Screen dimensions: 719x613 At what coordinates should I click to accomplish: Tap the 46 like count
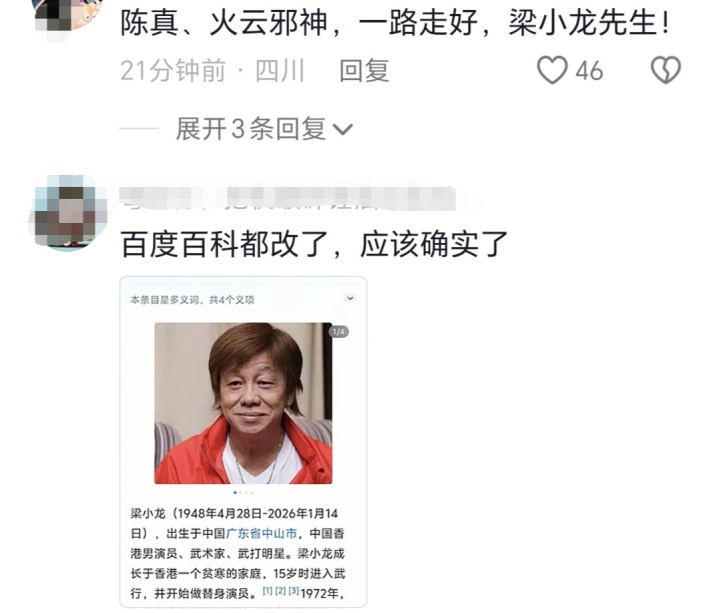coord(589,72)
